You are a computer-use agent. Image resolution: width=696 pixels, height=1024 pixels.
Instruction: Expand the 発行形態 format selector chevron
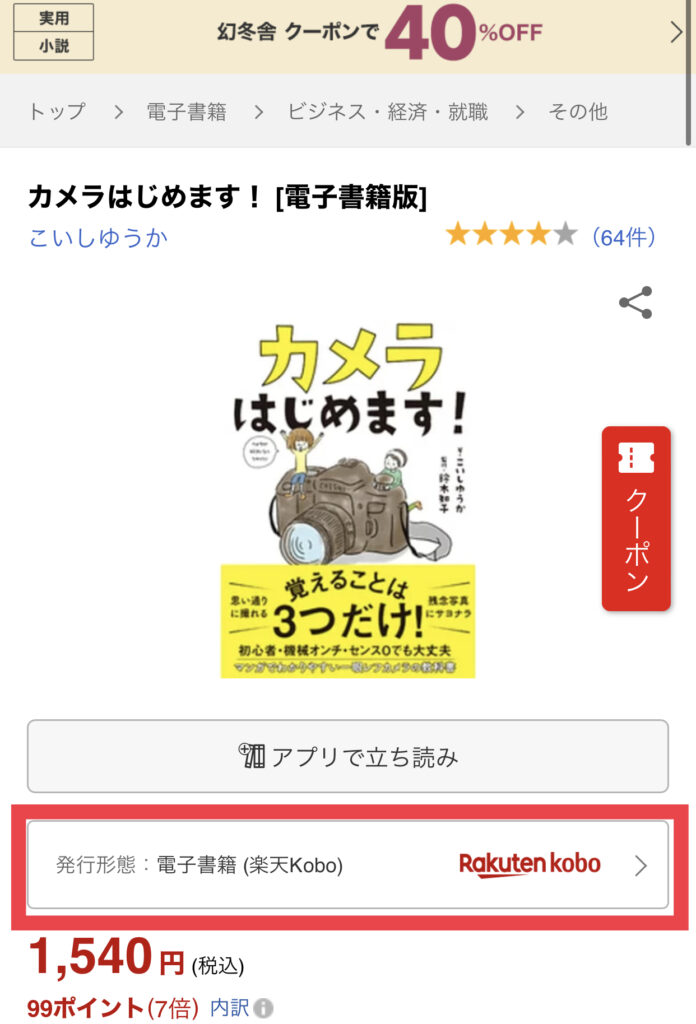641,865
